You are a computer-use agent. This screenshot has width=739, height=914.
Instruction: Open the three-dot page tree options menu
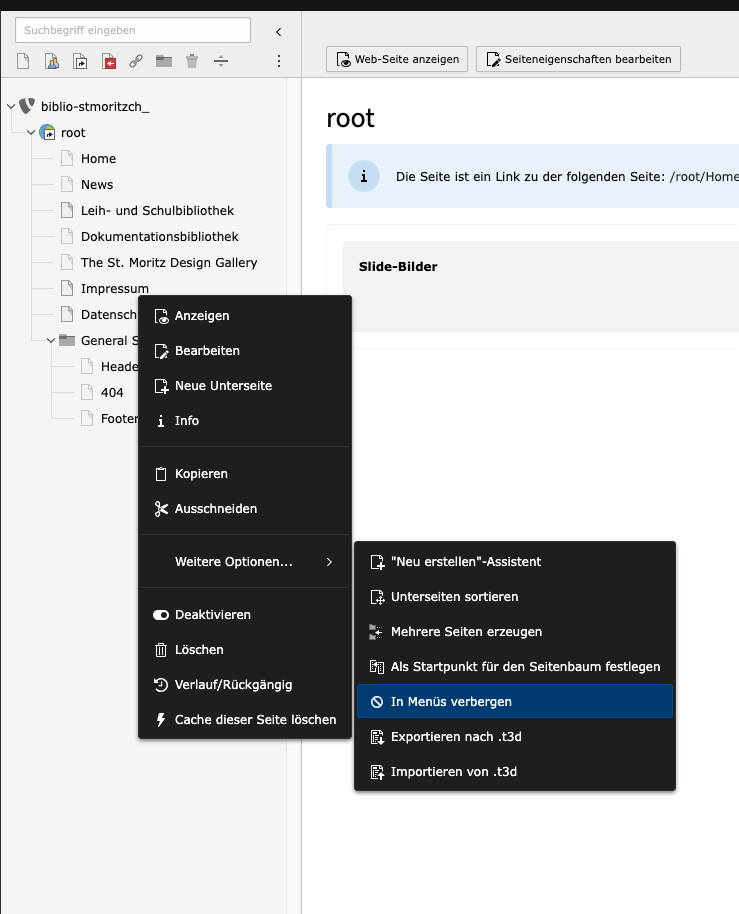tap(279, 62)
